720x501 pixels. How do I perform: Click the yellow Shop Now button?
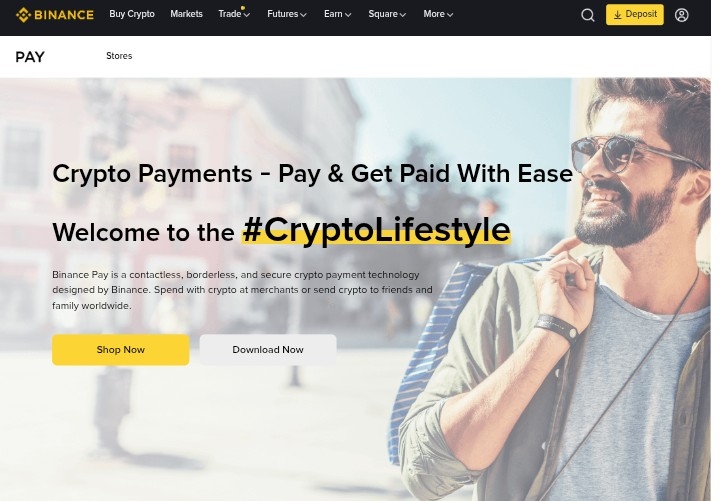click(121, 350)
